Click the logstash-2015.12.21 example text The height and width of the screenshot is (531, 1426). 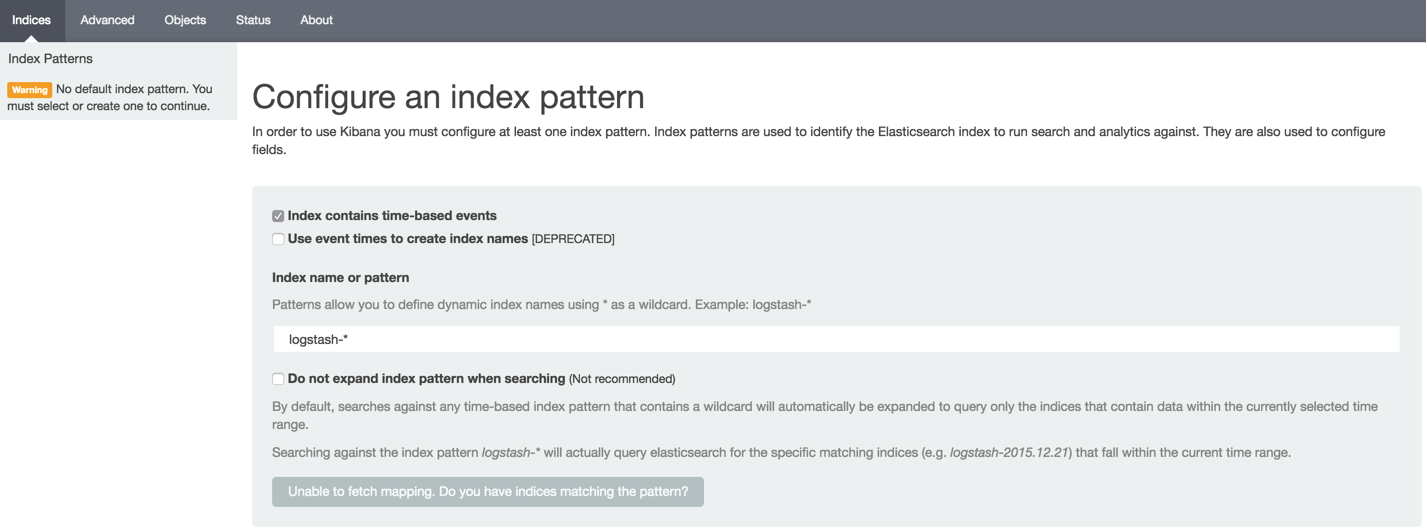coord(1010,453)
